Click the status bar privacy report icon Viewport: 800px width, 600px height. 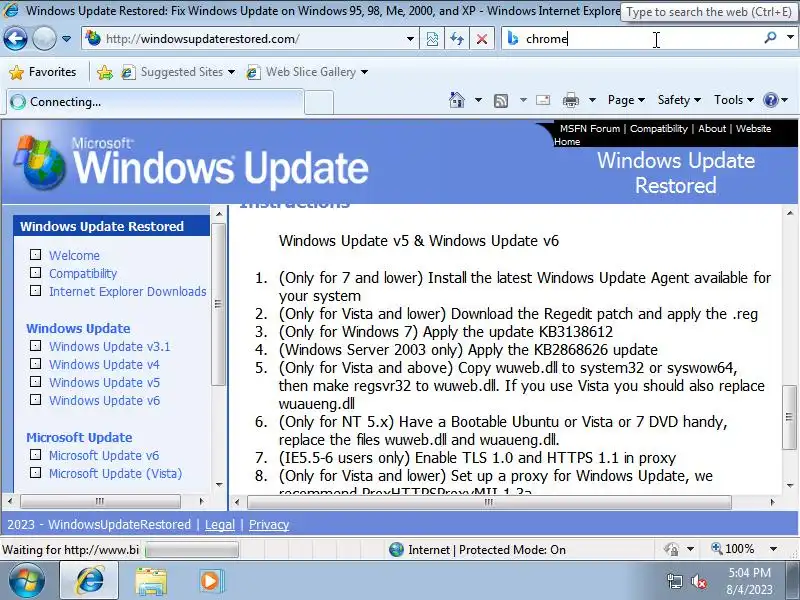[x=671, y=549]
